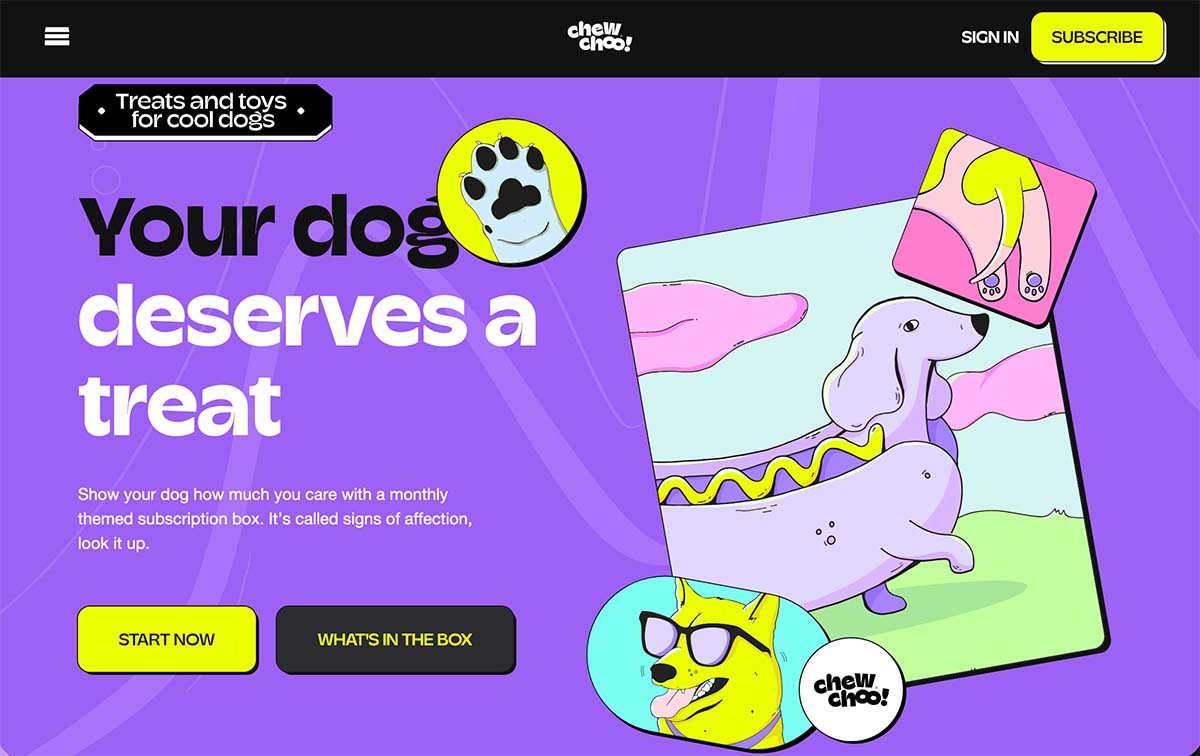The image size is (1200, 756).
Task: Click the white 'treat' headline word
Action: coord(180,403)
